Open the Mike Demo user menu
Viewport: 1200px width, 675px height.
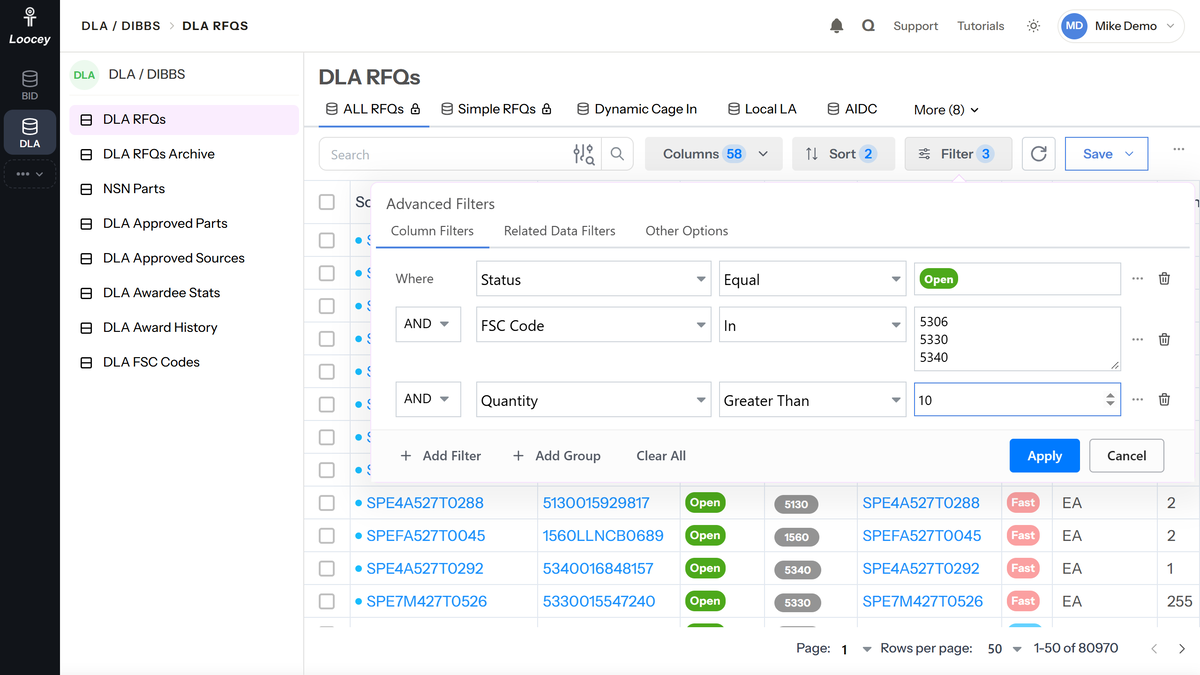1121,26
